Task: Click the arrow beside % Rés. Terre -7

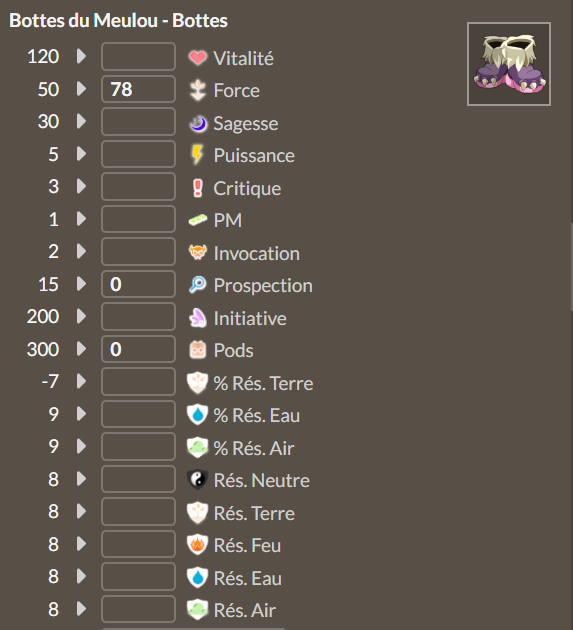Action: click(82, 381)
